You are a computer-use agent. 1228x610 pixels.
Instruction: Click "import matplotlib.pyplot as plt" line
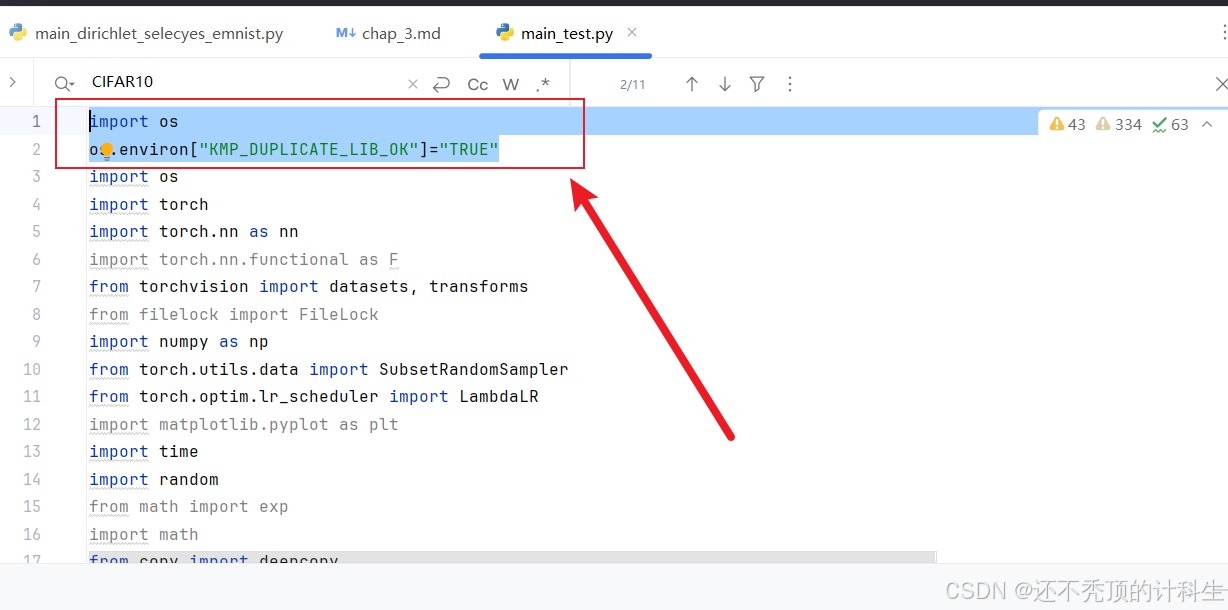(244, 424)
